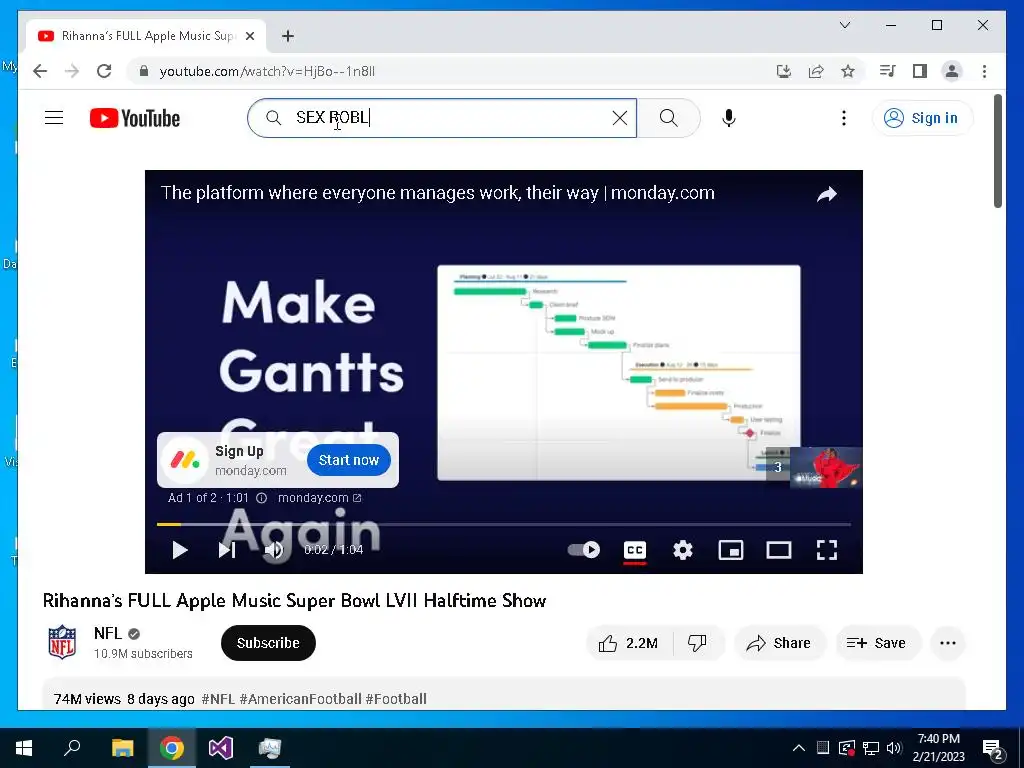Open the taskbar clock and date
Screen dimensions: 1024x768
point(938,748)
